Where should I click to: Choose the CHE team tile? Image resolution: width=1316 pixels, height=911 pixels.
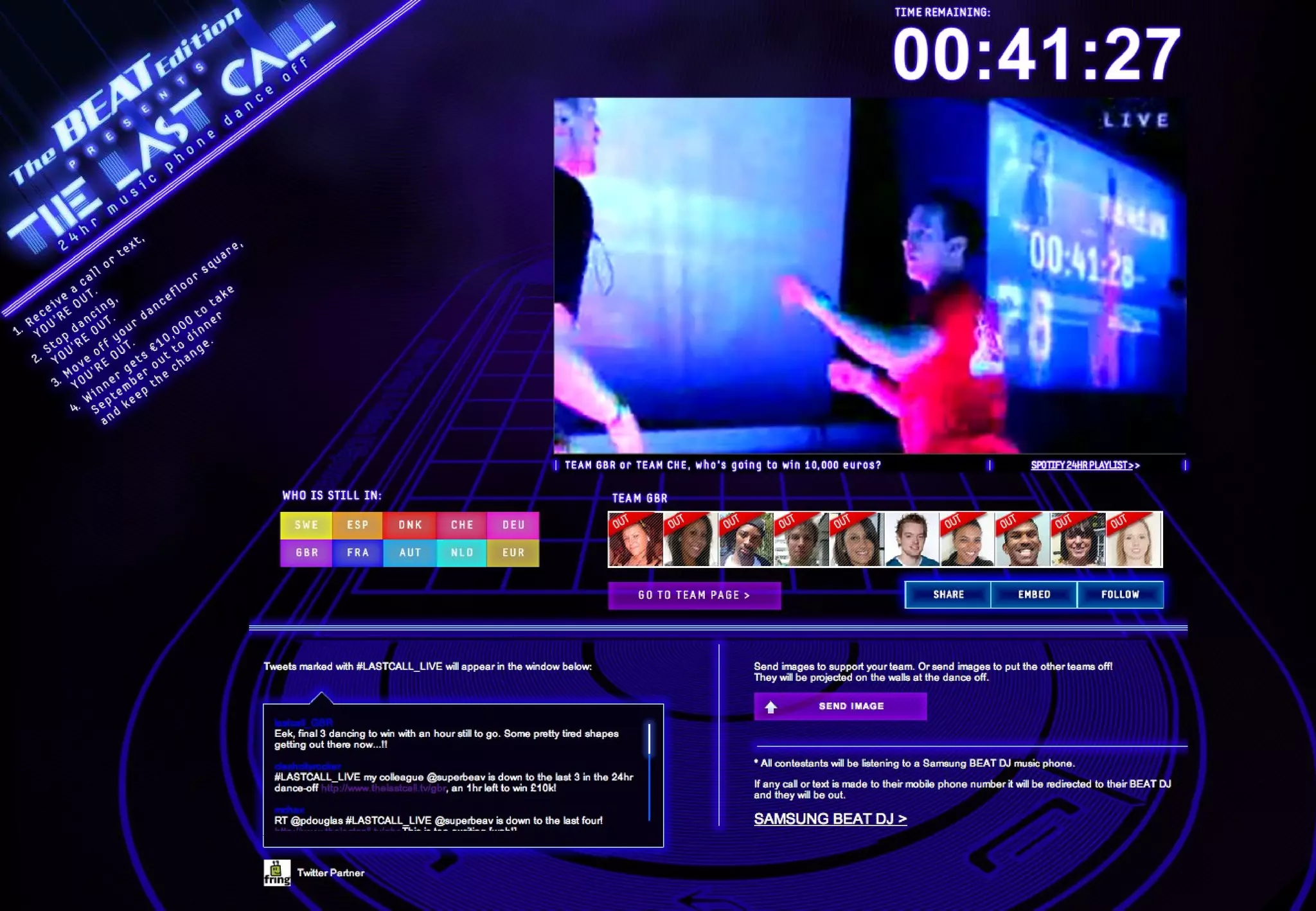461,525
